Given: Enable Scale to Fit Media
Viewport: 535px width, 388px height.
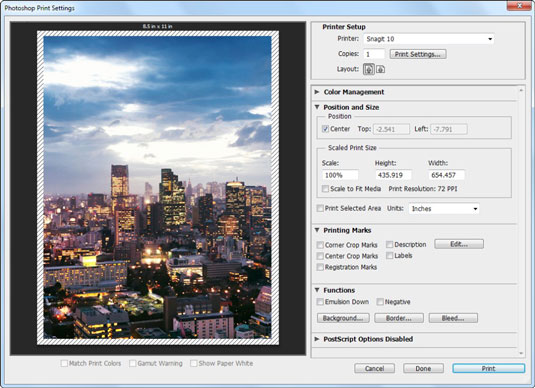Looking at the screenshot, I should click(325, 189).
